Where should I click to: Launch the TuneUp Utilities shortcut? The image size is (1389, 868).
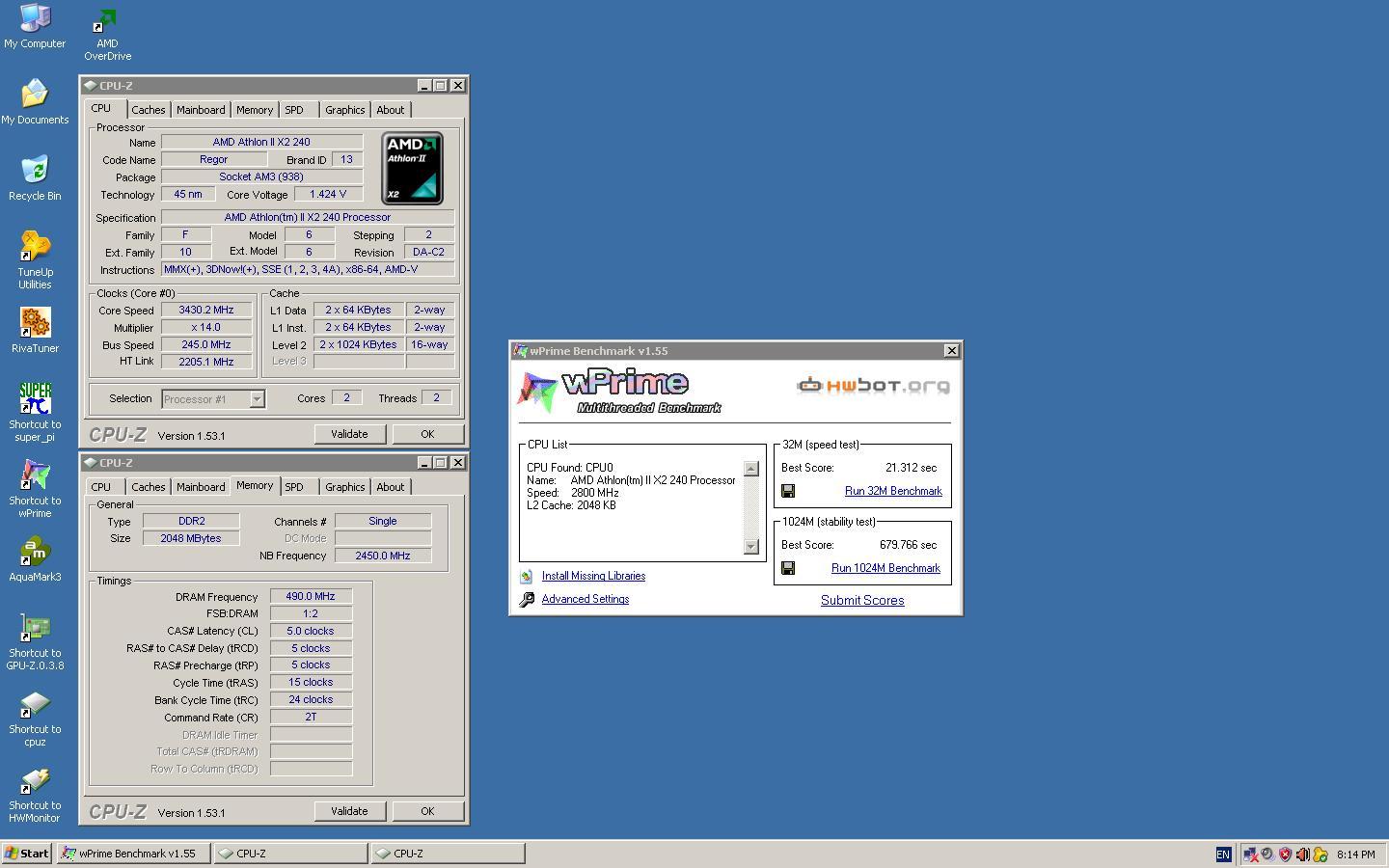tap(35, 246)
